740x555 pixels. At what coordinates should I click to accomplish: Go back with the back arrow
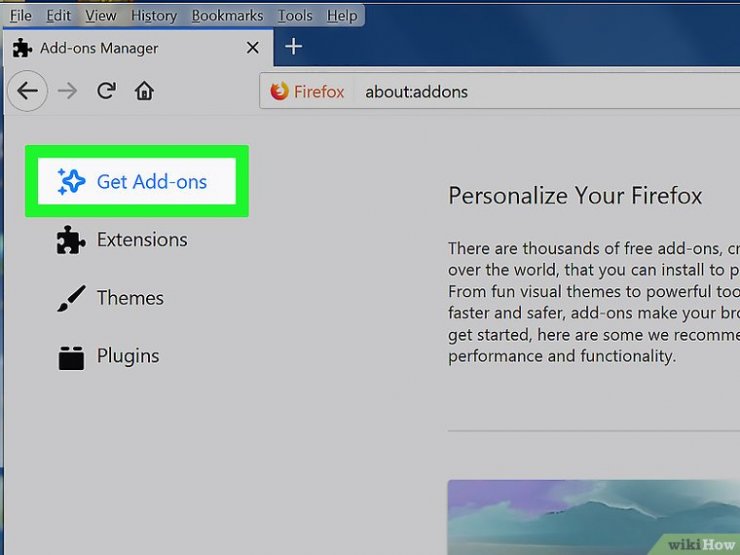click(x=27, y=91)
